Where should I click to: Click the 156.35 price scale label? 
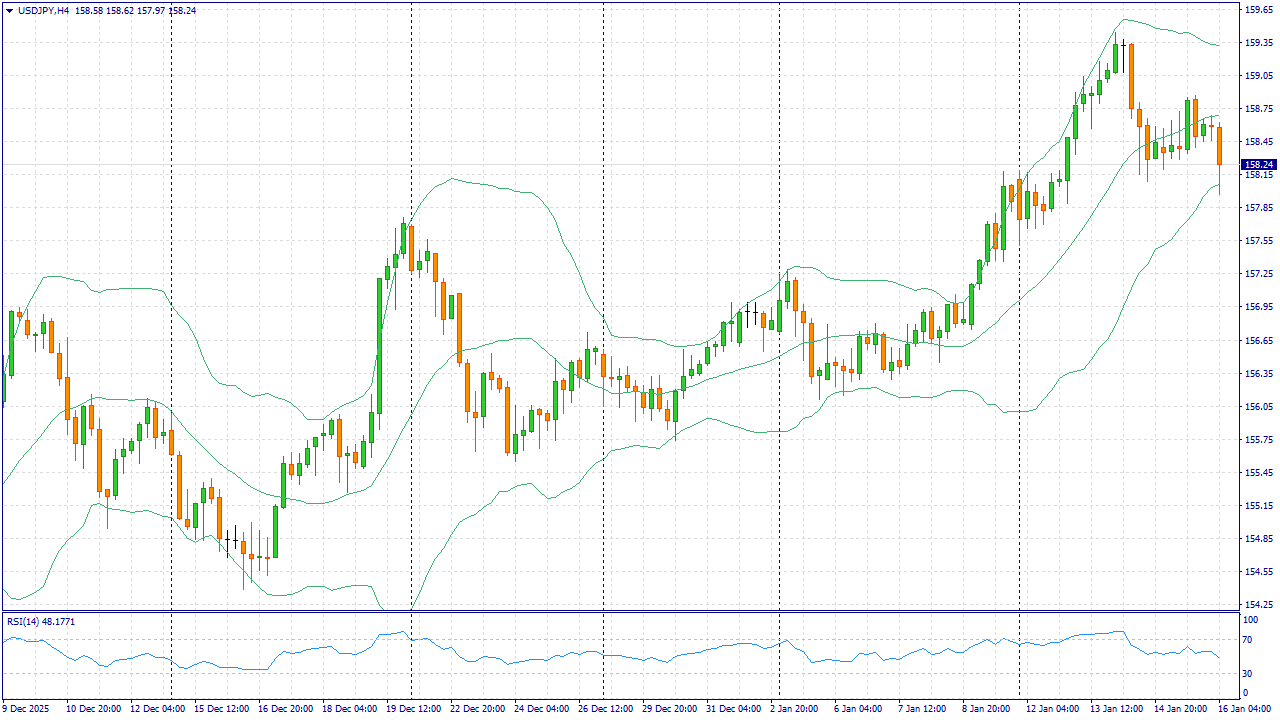tap(1258, 374)
